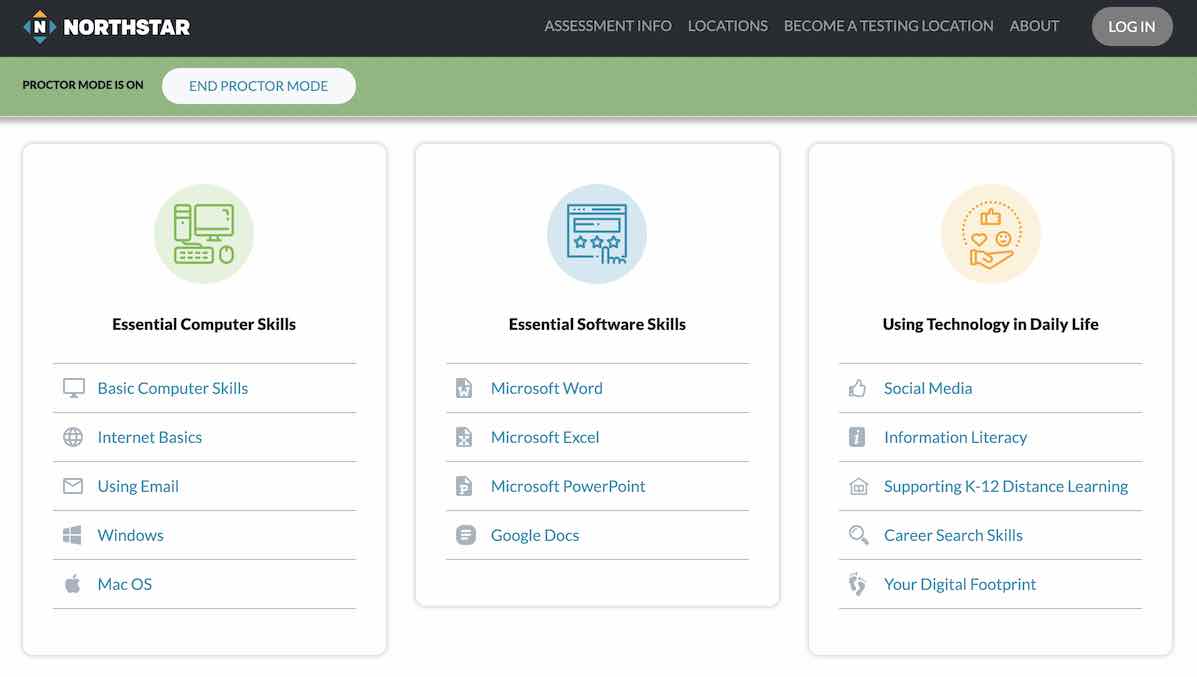Launch the Microsoft PowerPoint assessment

click(x=568, y=486)
